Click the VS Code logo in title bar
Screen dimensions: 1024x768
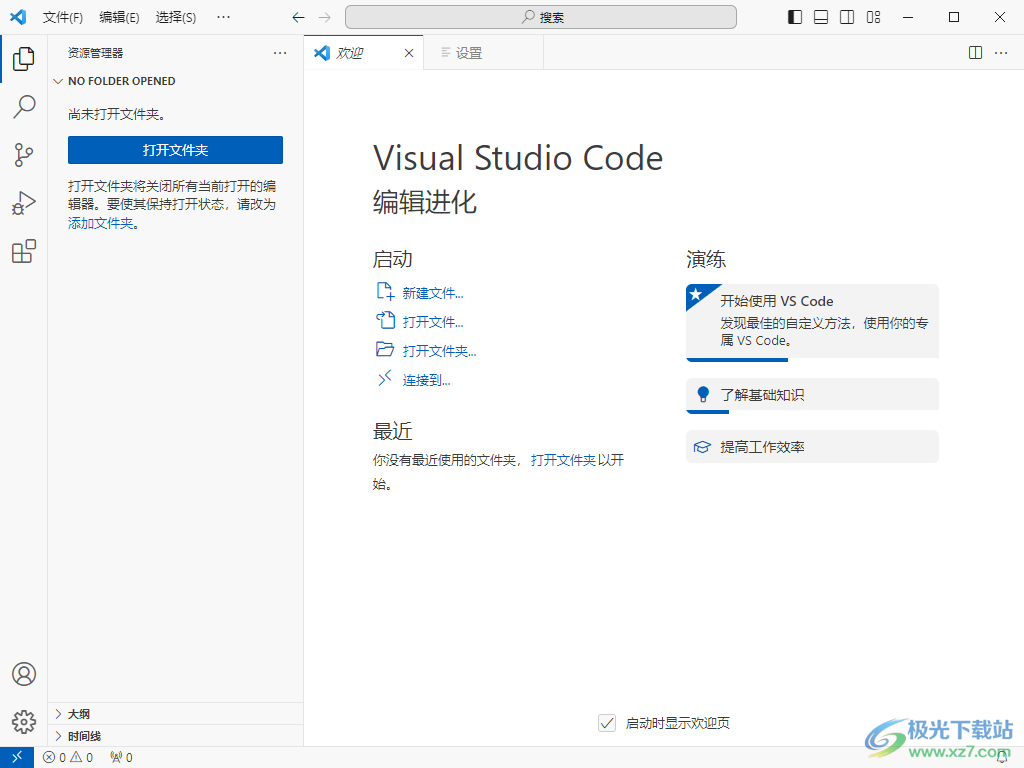coord(18,17)
